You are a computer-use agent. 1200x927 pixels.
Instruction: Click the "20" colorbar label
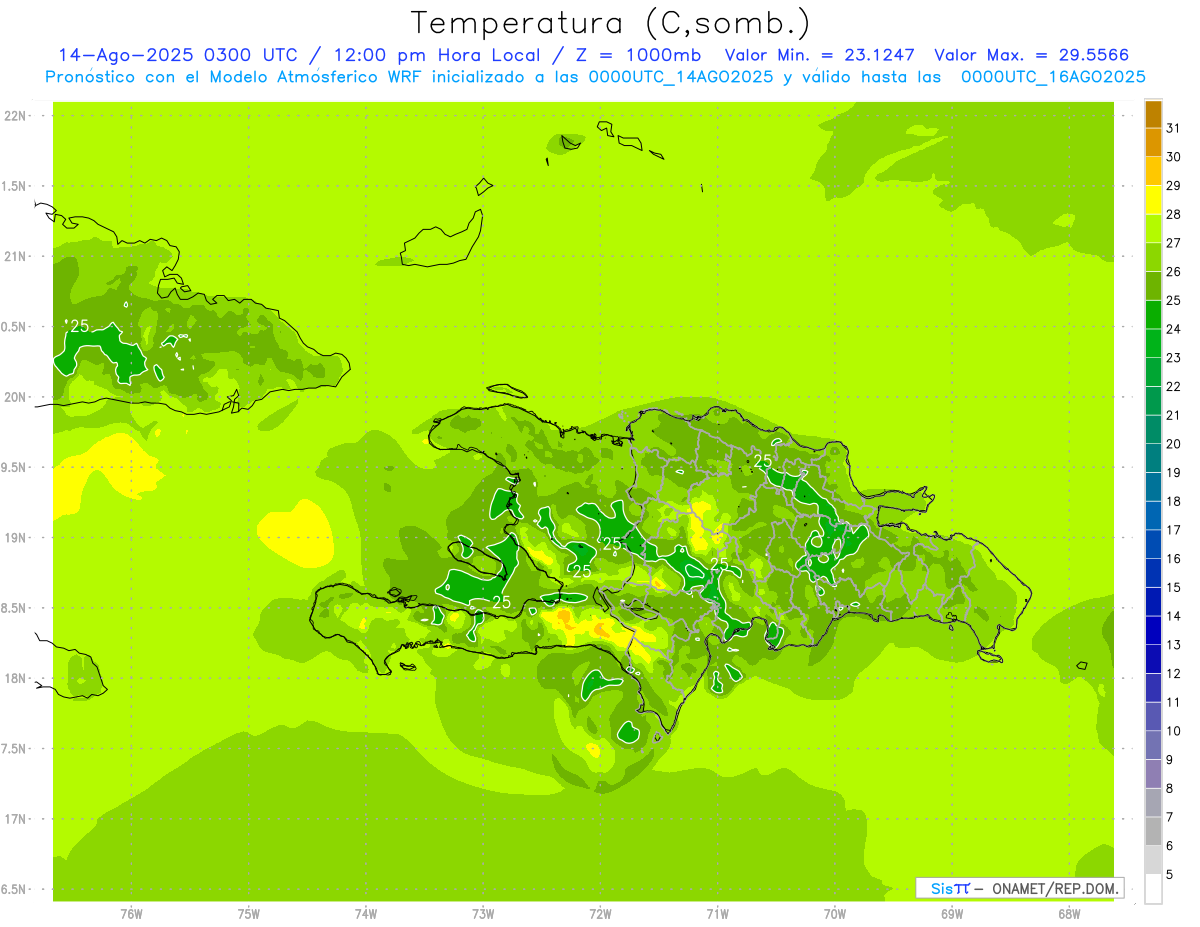coord(1173,444)
